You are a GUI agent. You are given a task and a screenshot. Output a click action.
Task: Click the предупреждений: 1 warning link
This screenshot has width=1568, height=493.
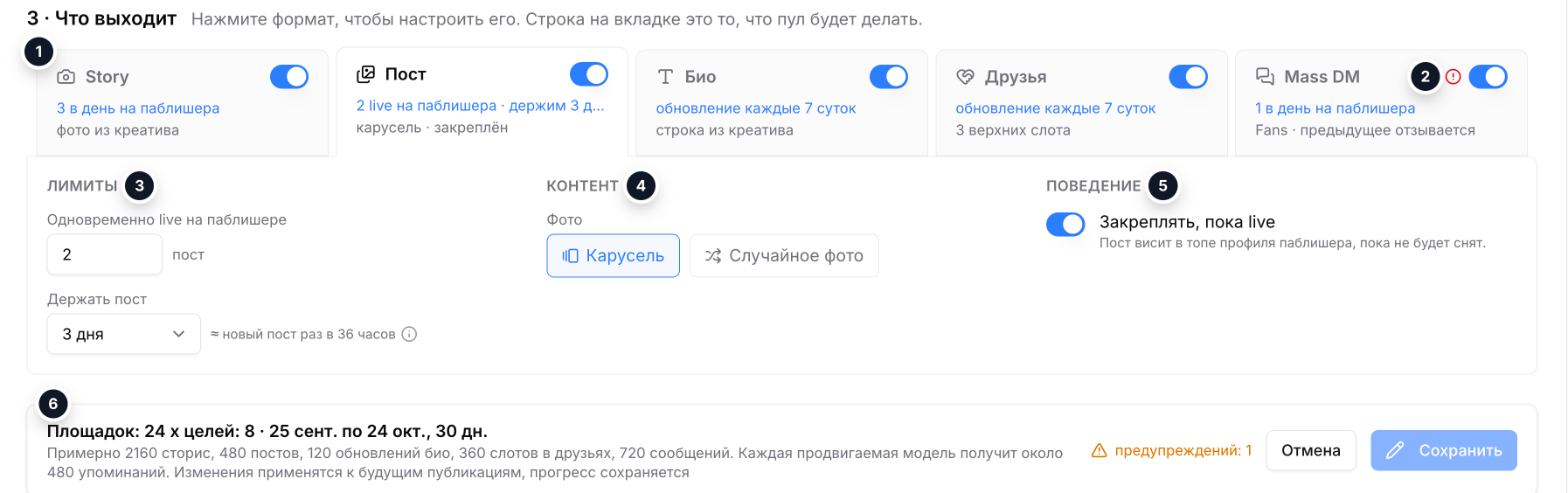[x=1172, y=451]
